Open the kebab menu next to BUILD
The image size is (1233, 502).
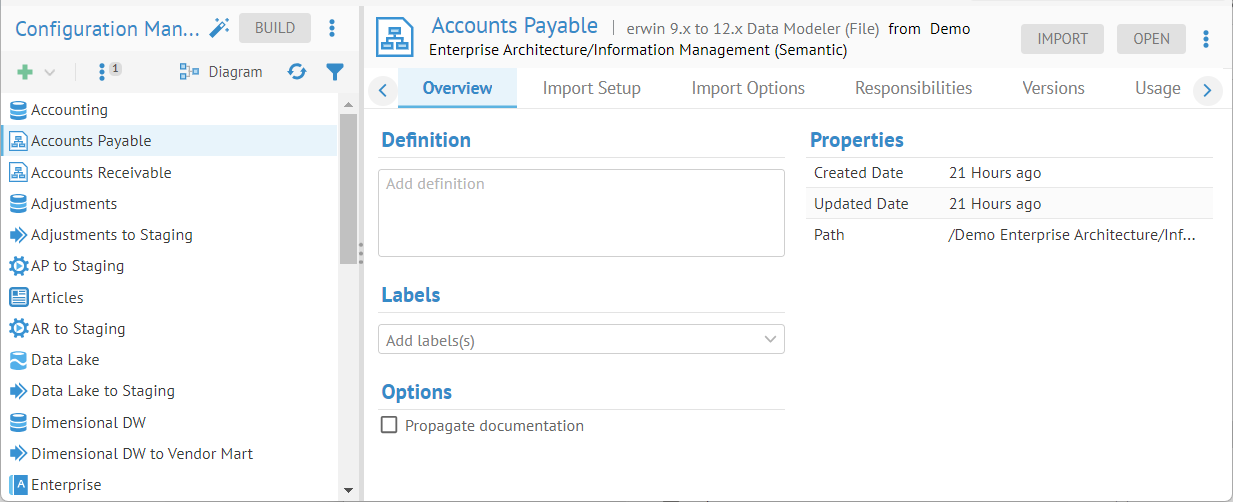tap(333, 28)
